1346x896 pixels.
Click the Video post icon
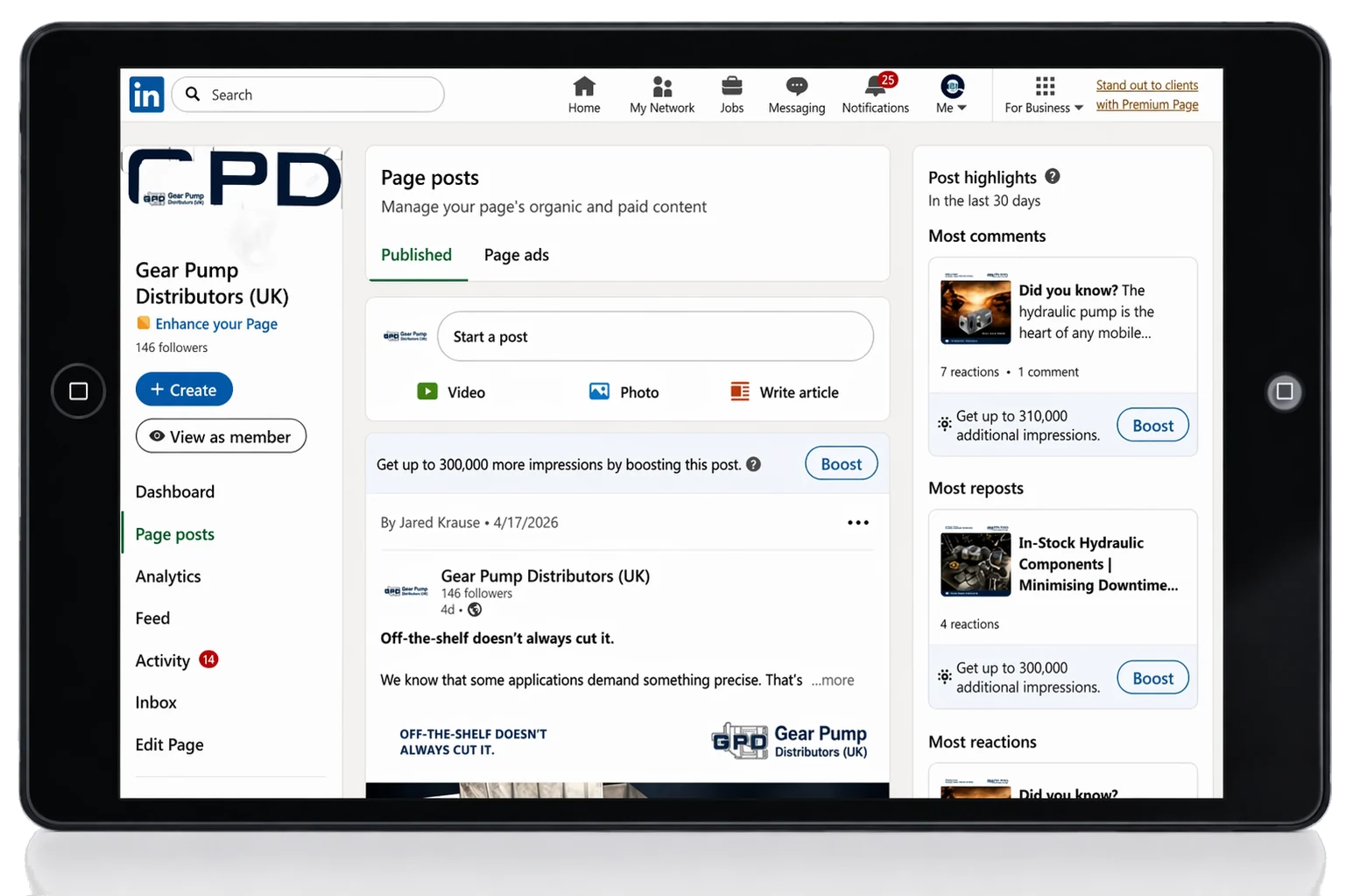click(x=427, y=392)
